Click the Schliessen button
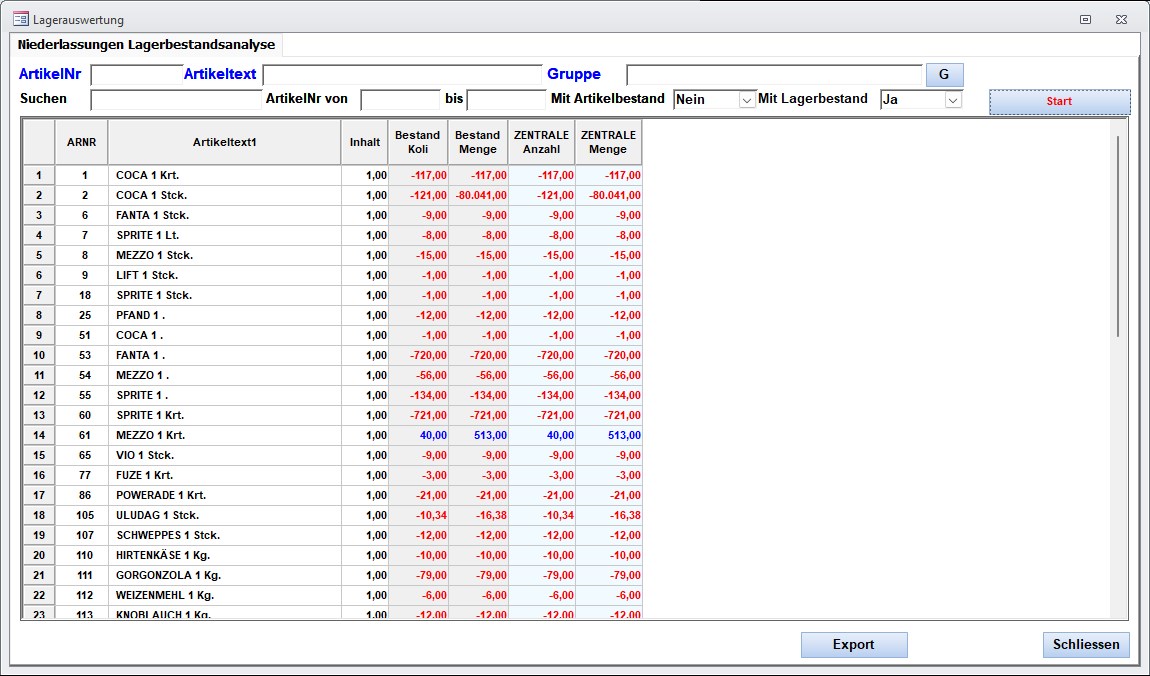 [x=1085, y=645]
